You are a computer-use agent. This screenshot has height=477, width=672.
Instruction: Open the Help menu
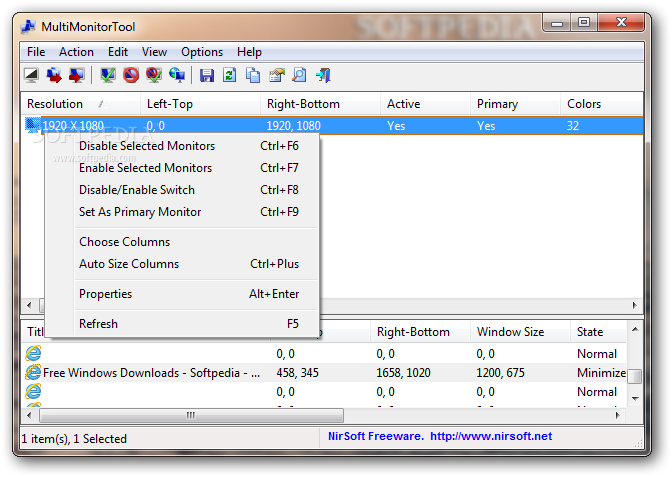pos(249,52)
